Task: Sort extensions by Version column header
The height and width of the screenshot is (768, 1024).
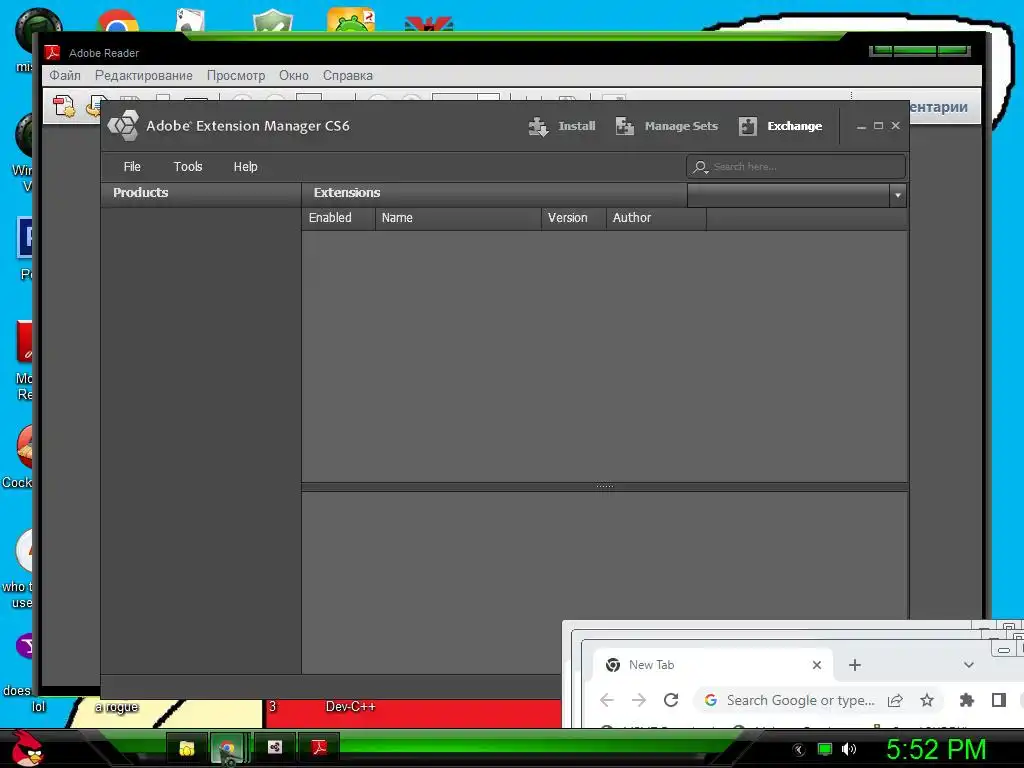Action: pyautogui.click(x=573, y=218)
